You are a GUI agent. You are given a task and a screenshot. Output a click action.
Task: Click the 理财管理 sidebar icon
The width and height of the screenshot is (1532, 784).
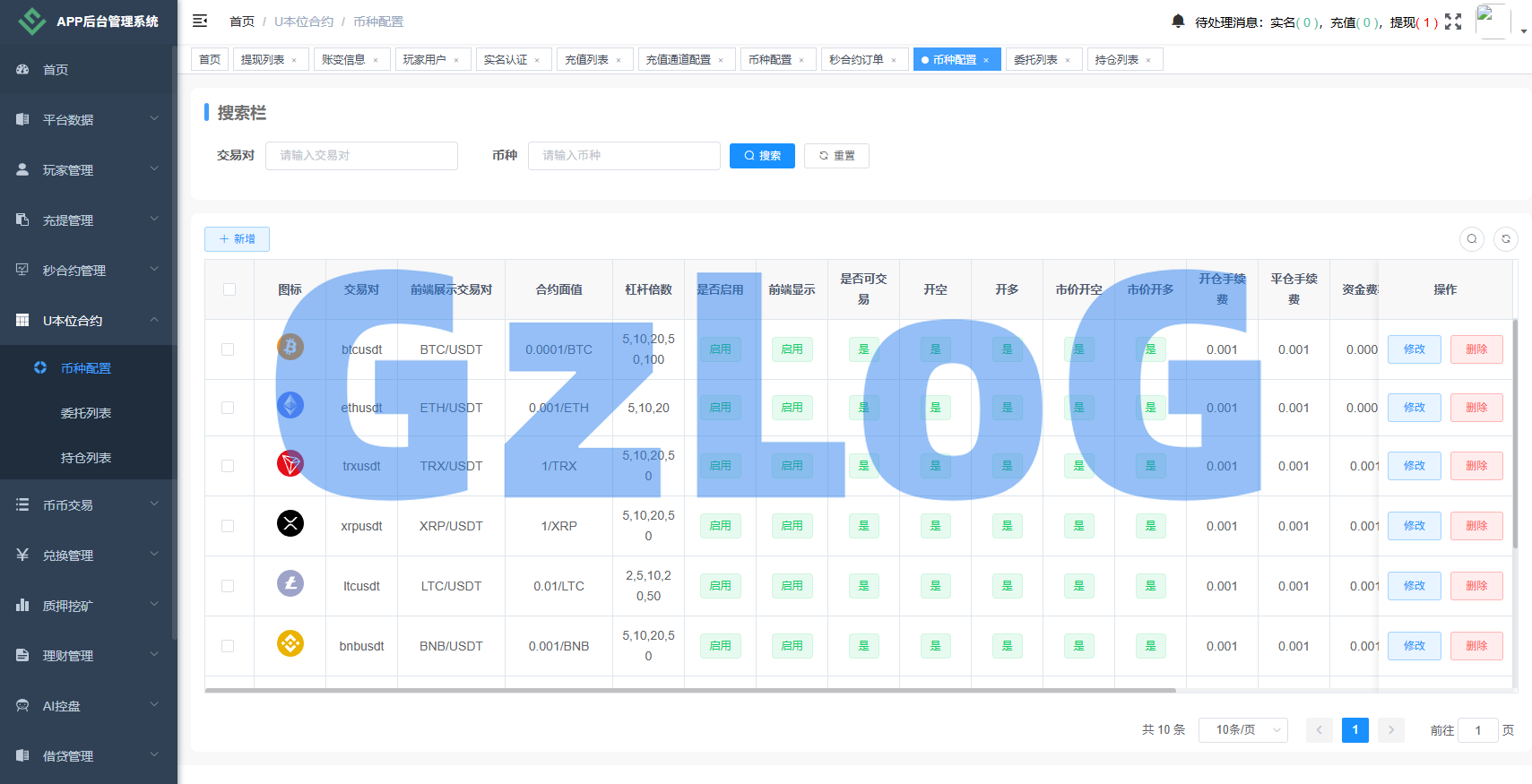click(x=22, y=655)
